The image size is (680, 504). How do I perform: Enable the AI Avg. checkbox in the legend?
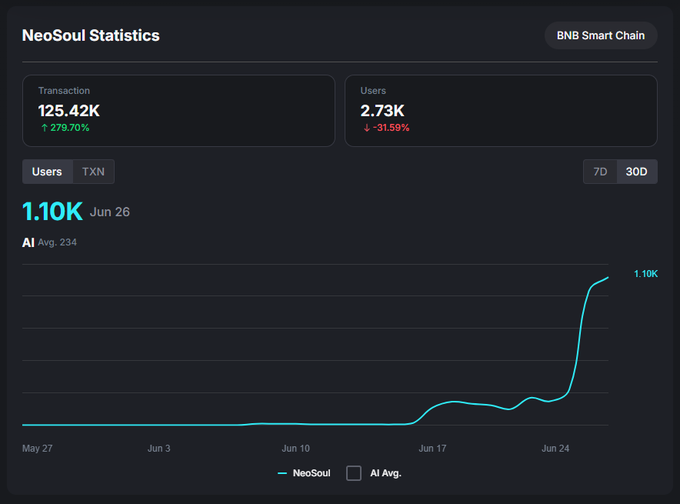[x=354, y=473]
